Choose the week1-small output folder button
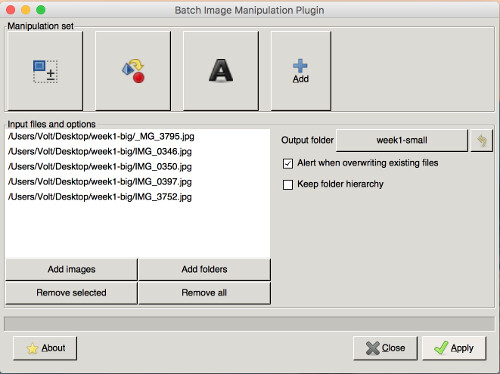500x374 pixels. pos(402,140)
